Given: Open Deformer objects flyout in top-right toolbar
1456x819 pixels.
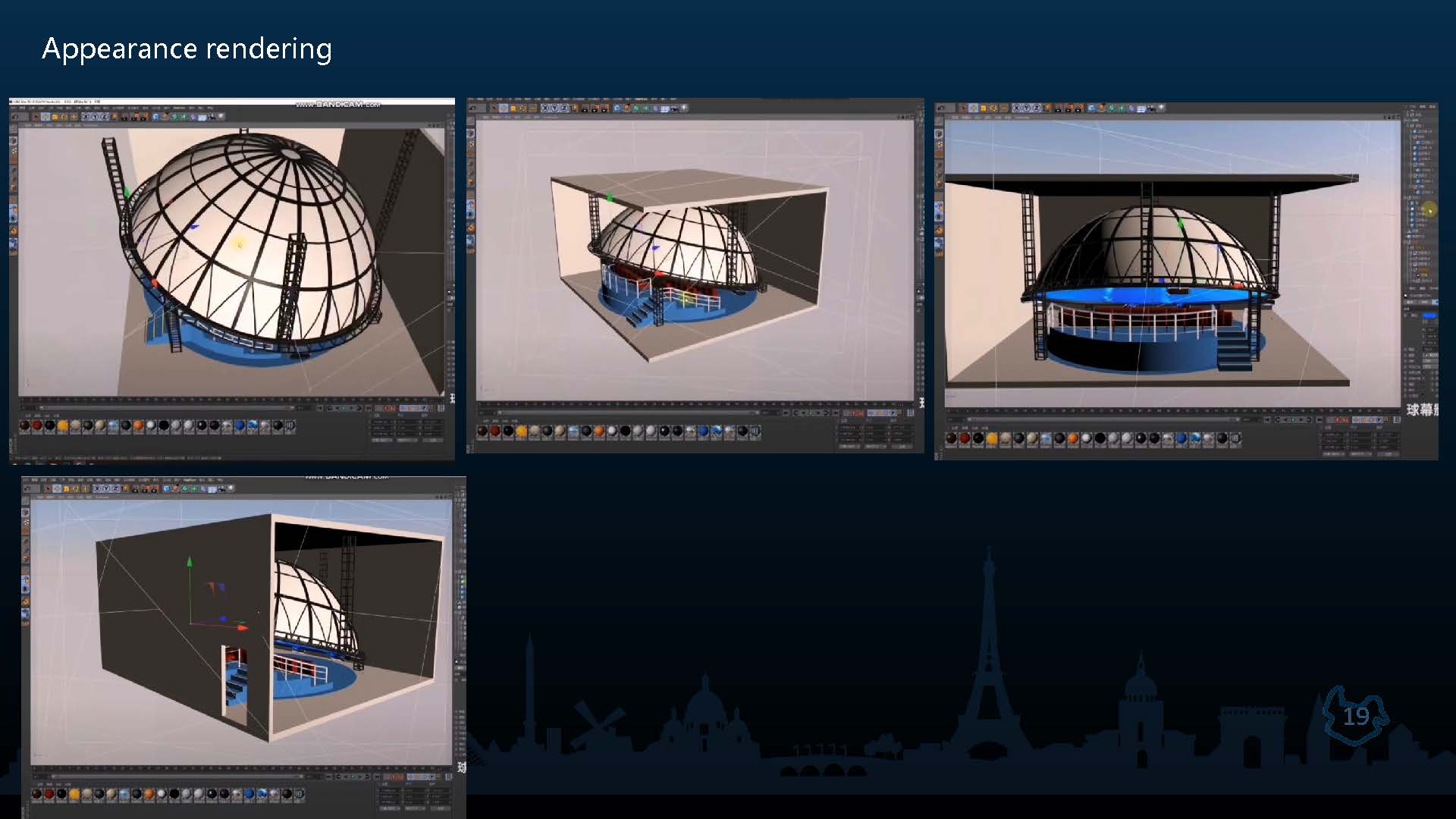Looking at the screenshot, I should coord(1131,108).
